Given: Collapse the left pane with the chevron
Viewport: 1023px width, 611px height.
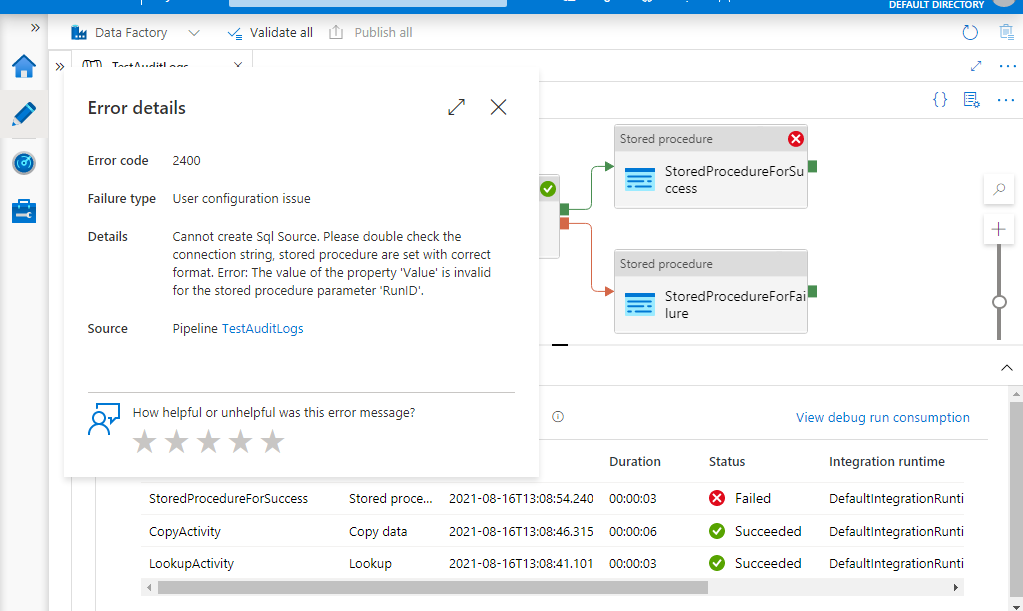Looking at the screenshot, I should 36,28.
